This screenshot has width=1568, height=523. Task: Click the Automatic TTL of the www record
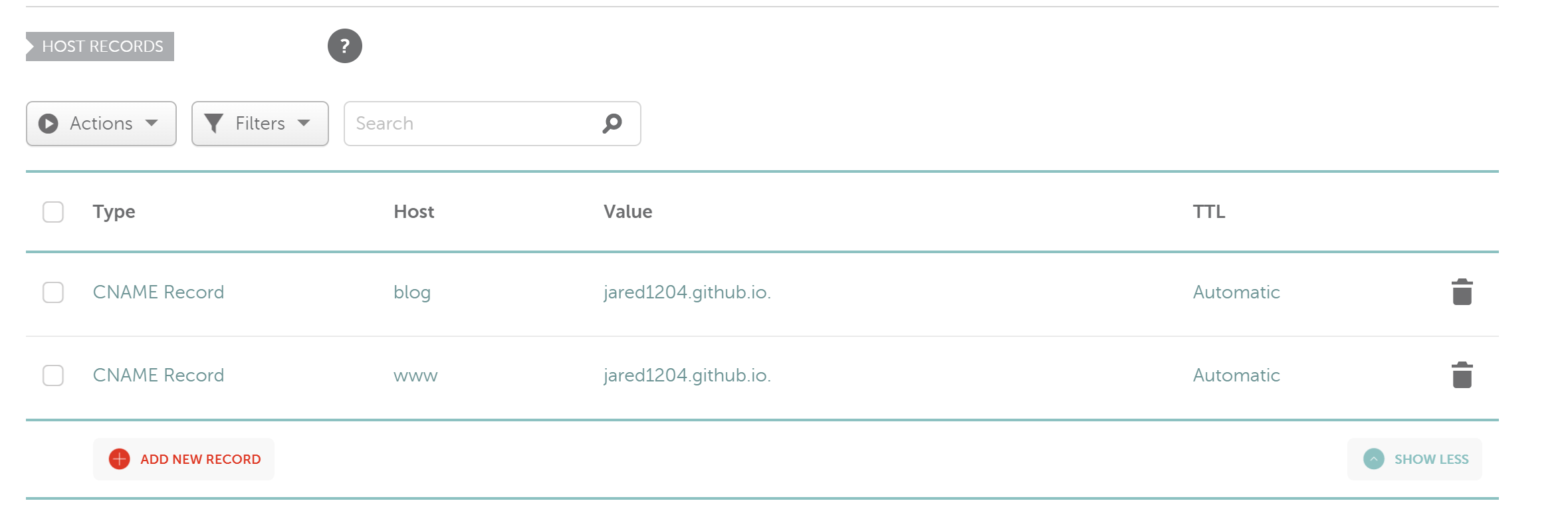(x=1235, y=375)
